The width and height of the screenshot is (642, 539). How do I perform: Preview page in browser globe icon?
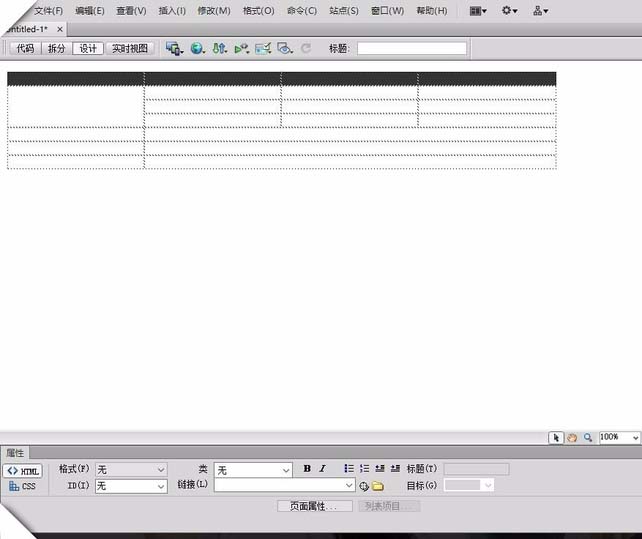point(197,49)
